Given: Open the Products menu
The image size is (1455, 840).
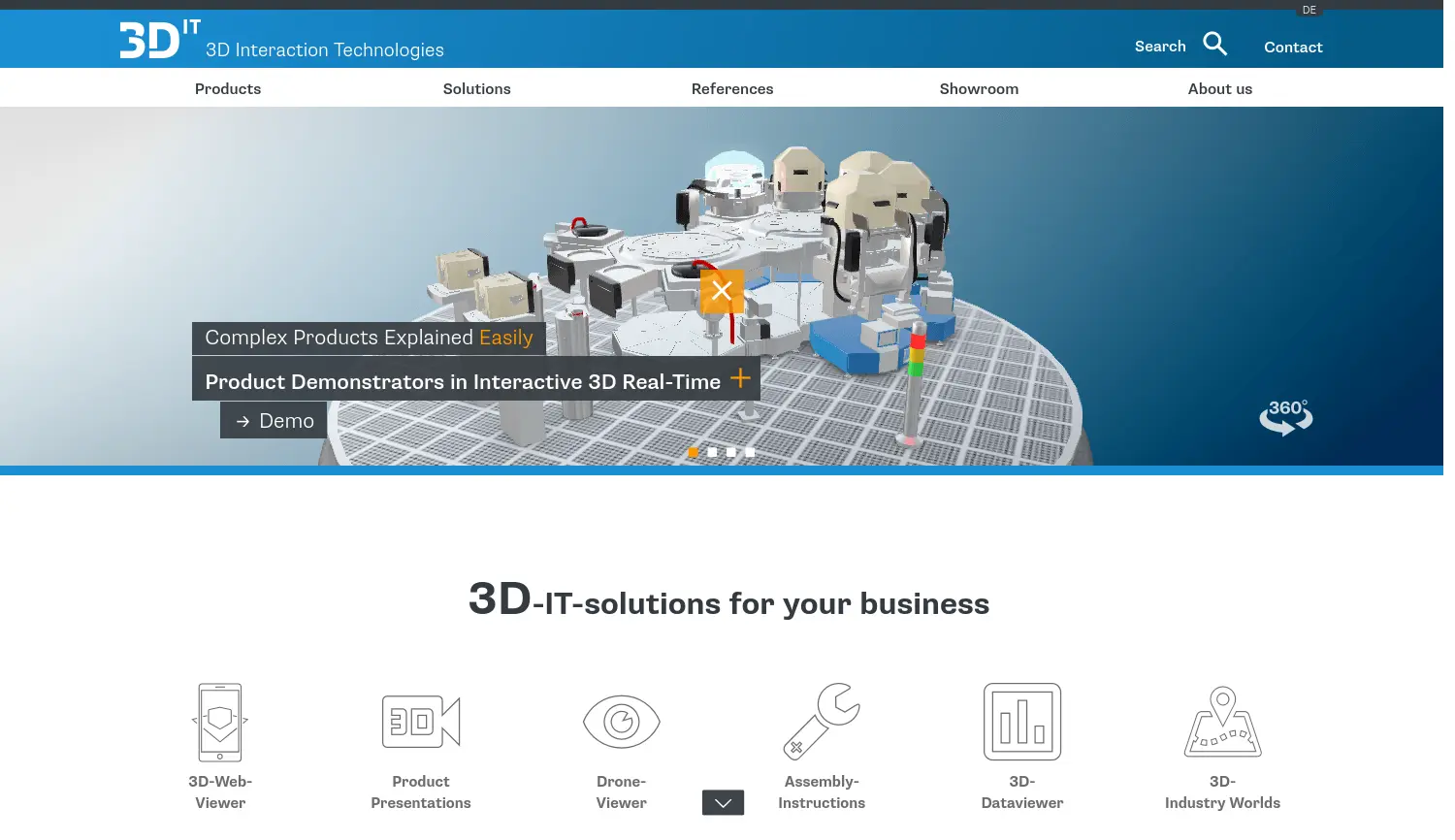Looking at the screenshot, I should [227, 88].
